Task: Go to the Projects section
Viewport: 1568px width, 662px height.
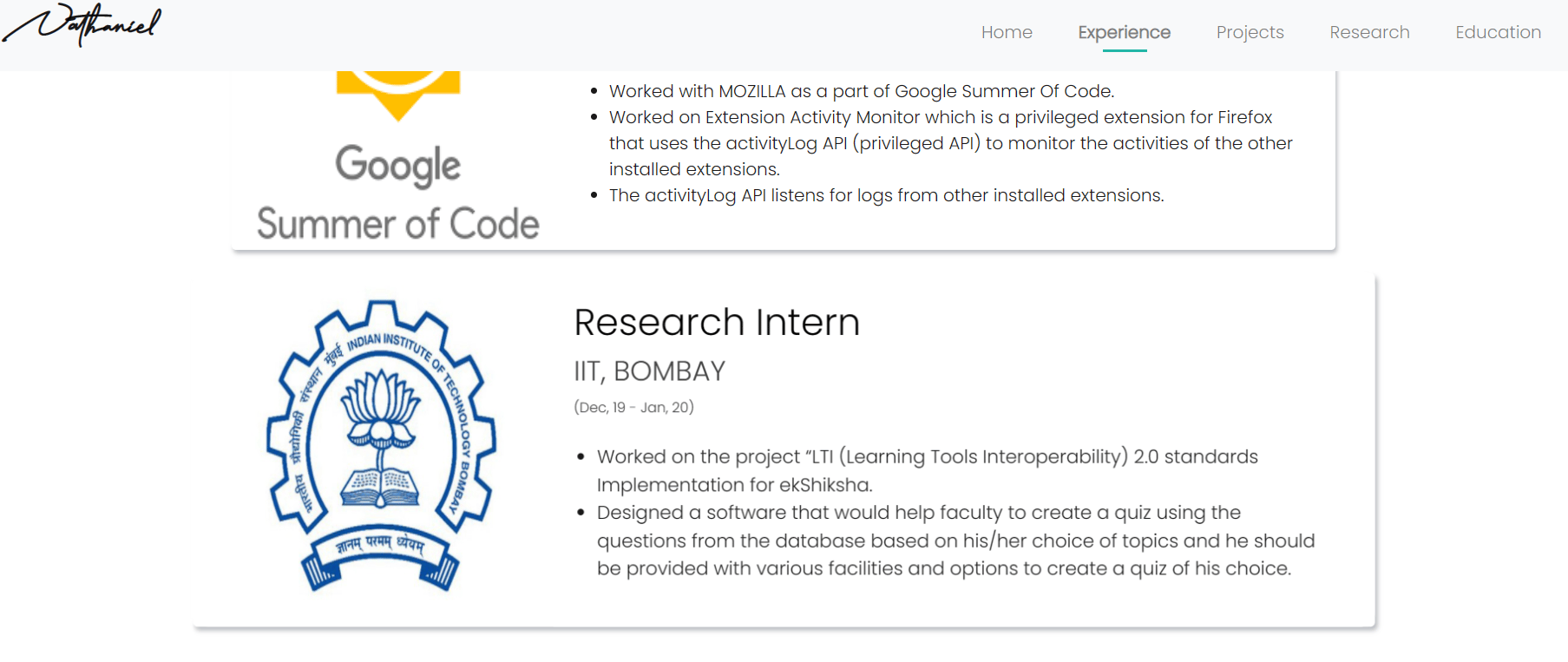Action: [1250, 32]
